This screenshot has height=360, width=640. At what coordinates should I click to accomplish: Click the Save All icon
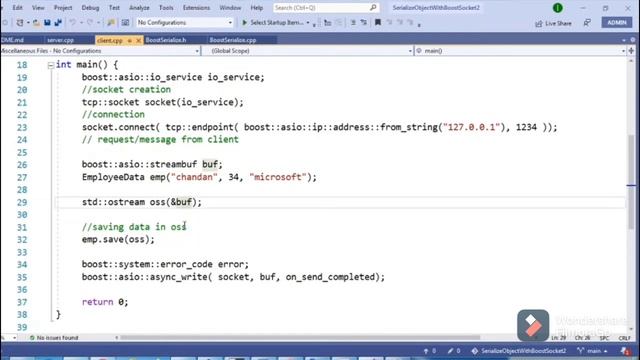pyautogui.click(x=58, y=23)
